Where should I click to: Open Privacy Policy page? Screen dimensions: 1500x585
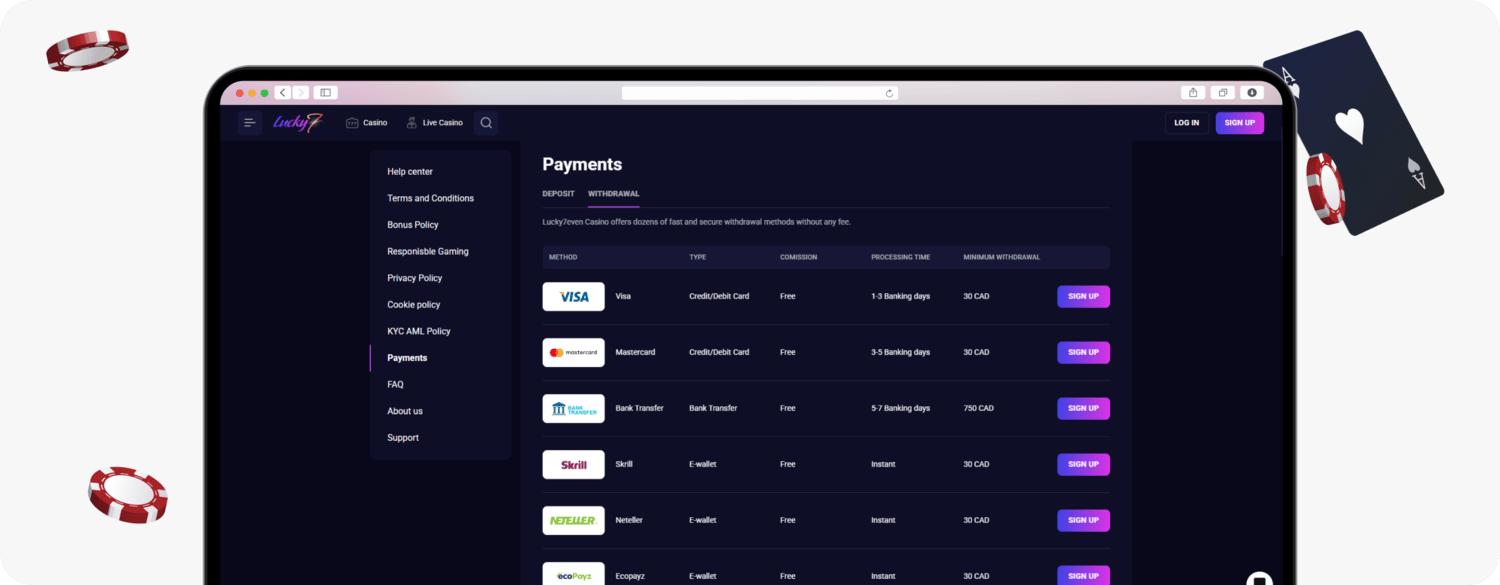(x=415, y=278)
